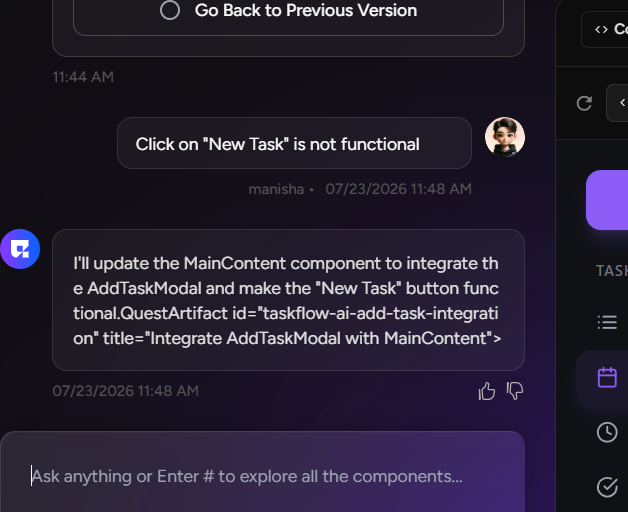Image resolution: width=628 pixels, height=512 pixels.
Task: Refresh the preview with the reload icon
Action: tap(584, 103)
